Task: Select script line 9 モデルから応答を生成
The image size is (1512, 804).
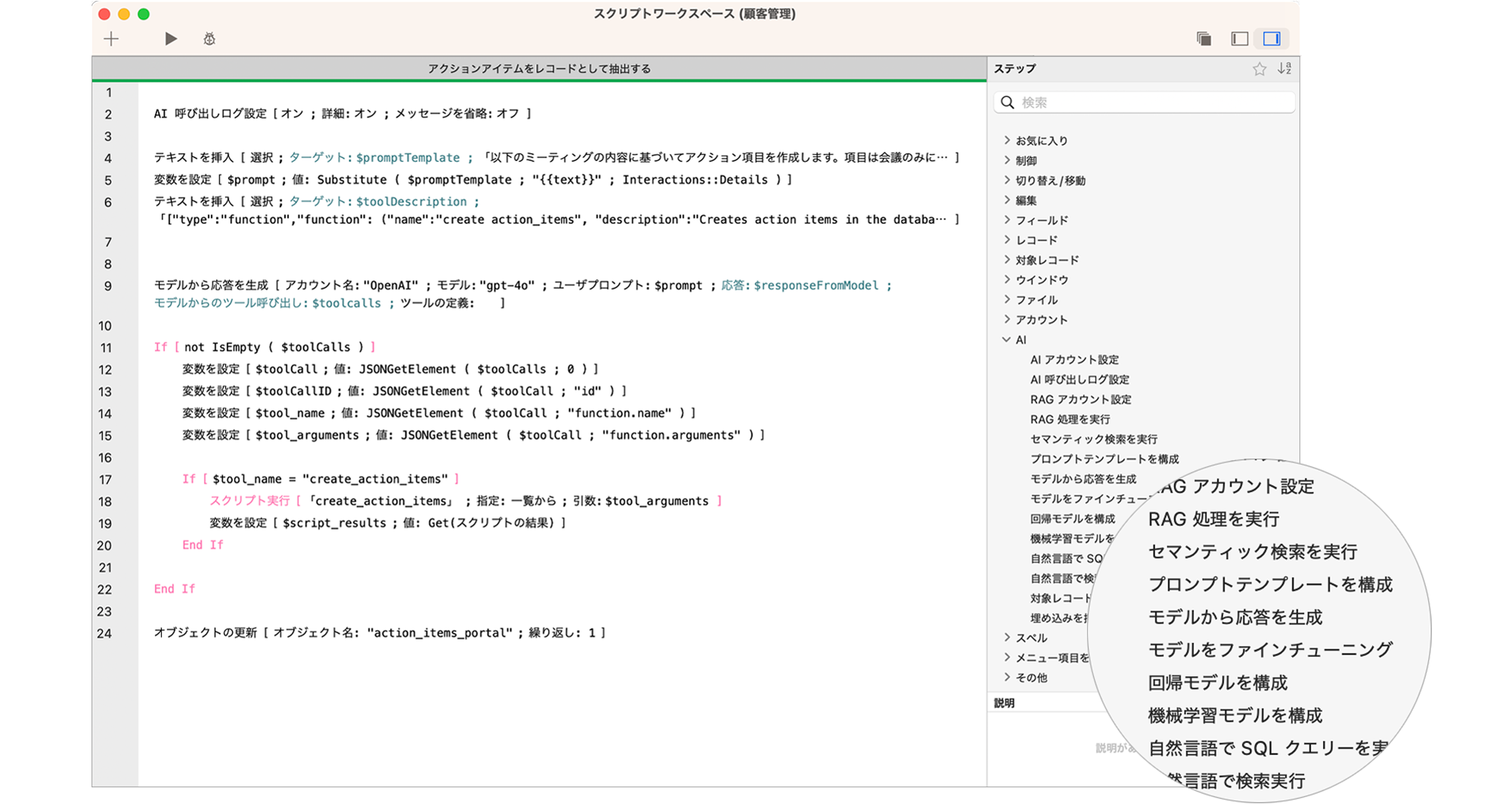Action: [x=211, y=285]
